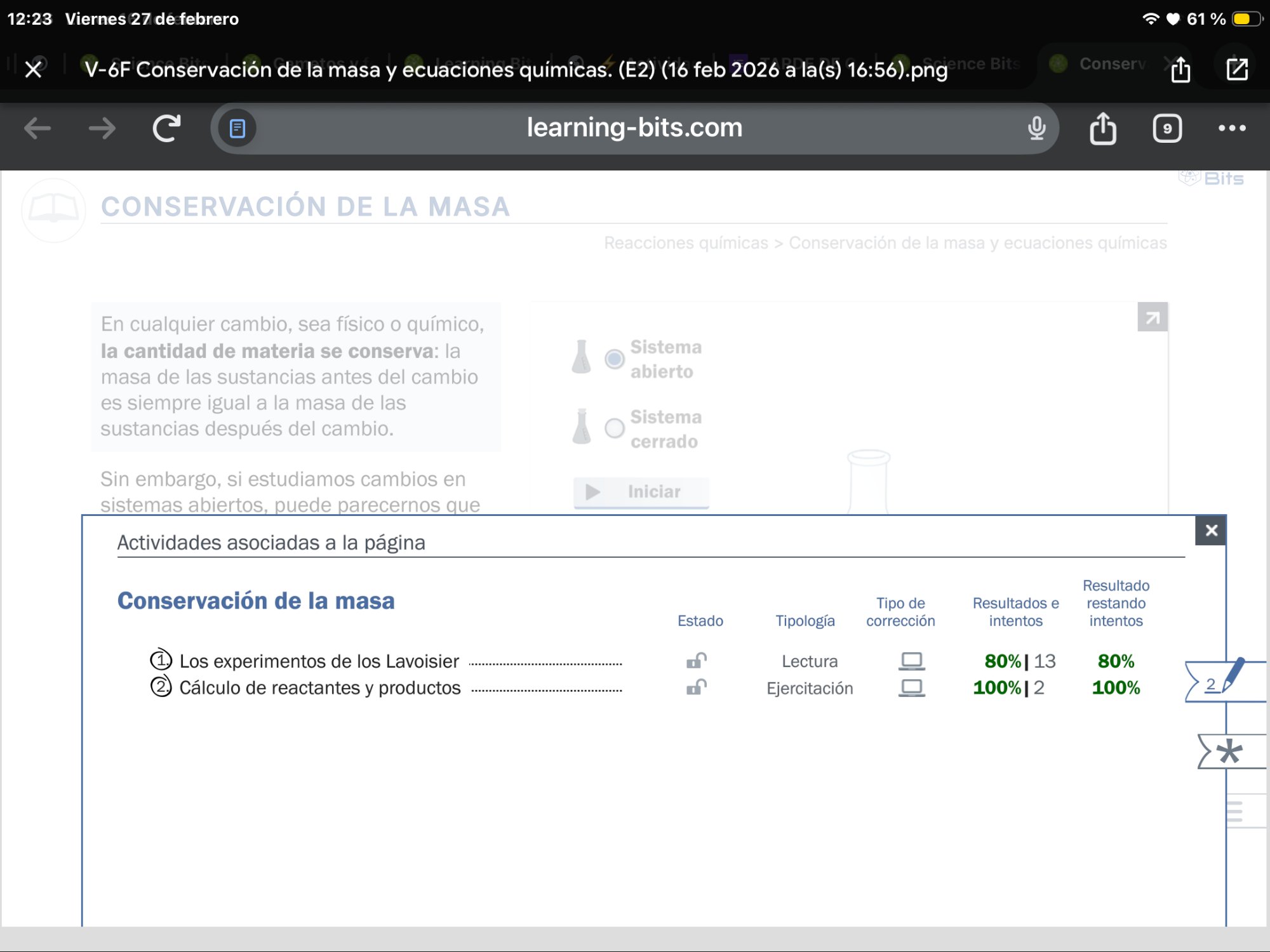Open the three-dots browser menu
Image resolution: width=1270 pixels, height=952 pixels.
coord(1231,128)
